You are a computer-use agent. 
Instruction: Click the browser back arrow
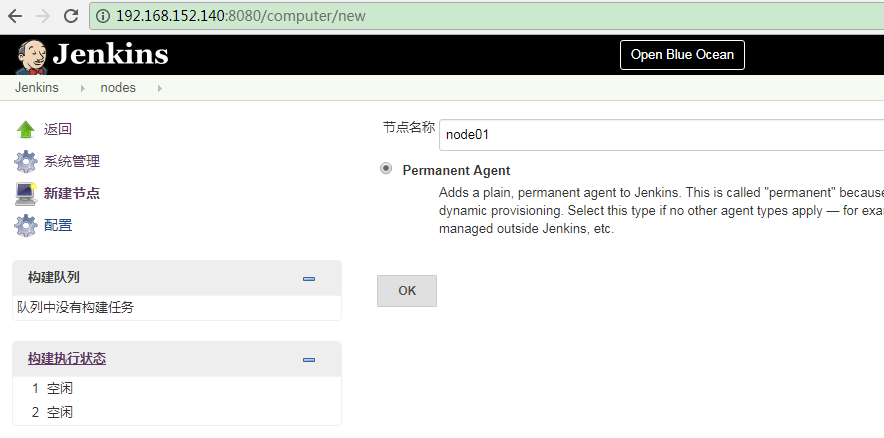pos(15,16)
